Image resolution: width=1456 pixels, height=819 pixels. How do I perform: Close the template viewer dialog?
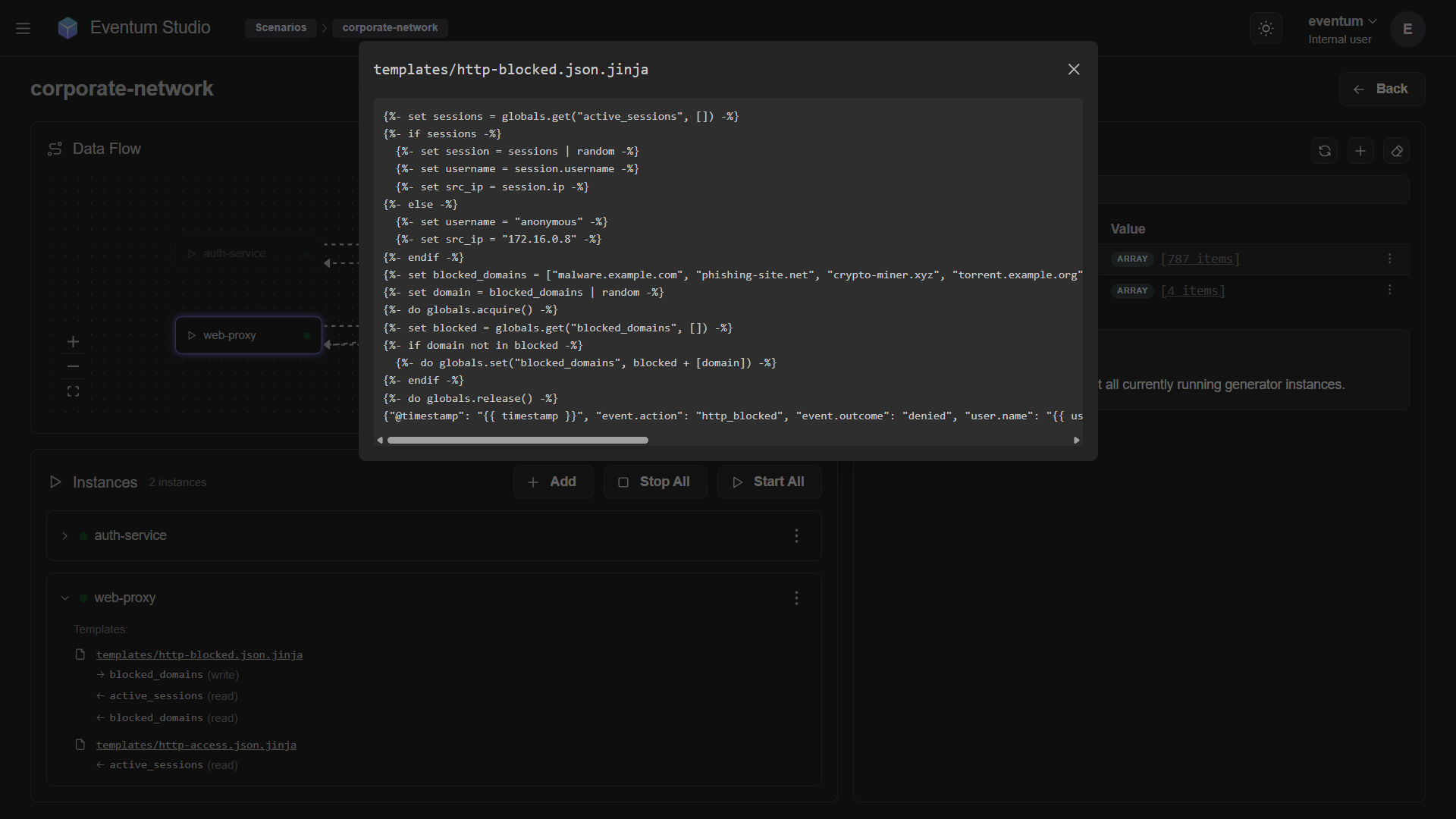pyautogui.click(x=1074, y=70)
